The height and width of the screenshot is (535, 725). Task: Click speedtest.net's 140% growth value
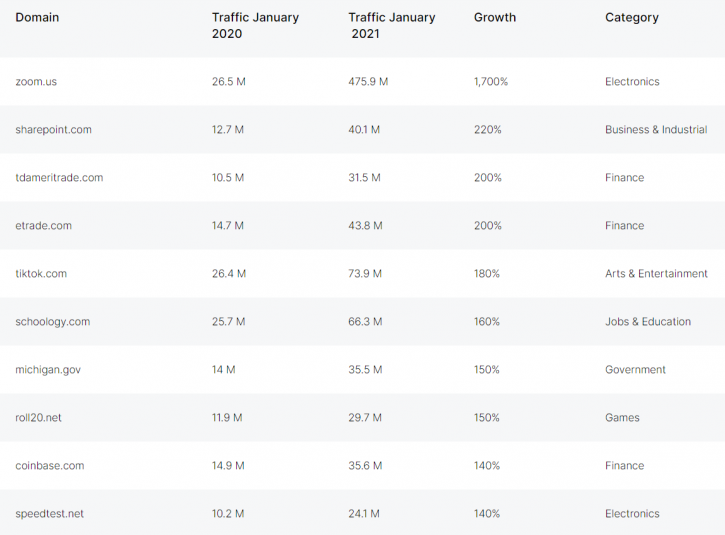(487, 514)
